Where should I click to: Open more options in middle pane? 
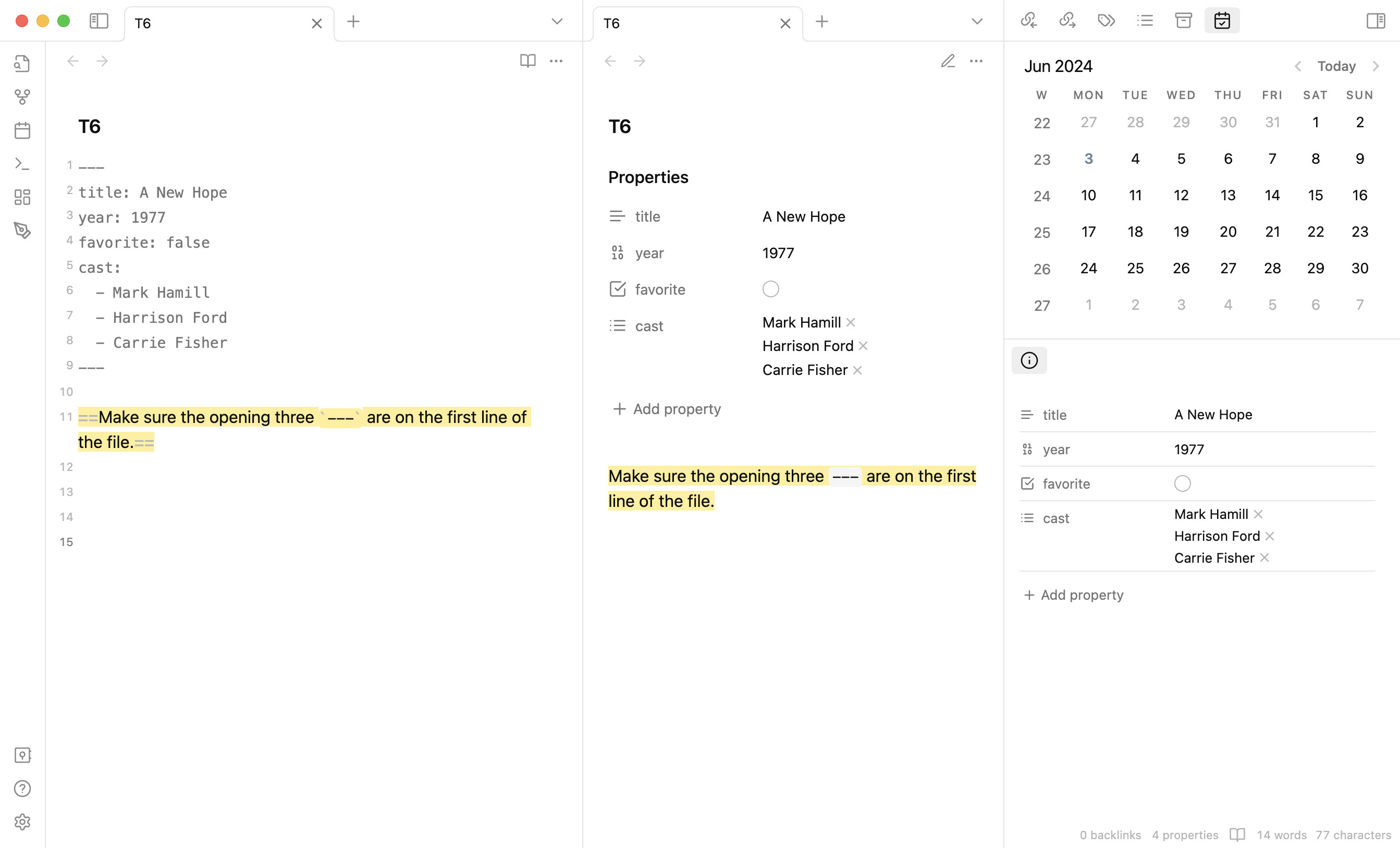pyautogui.click(x=976, y=61)
